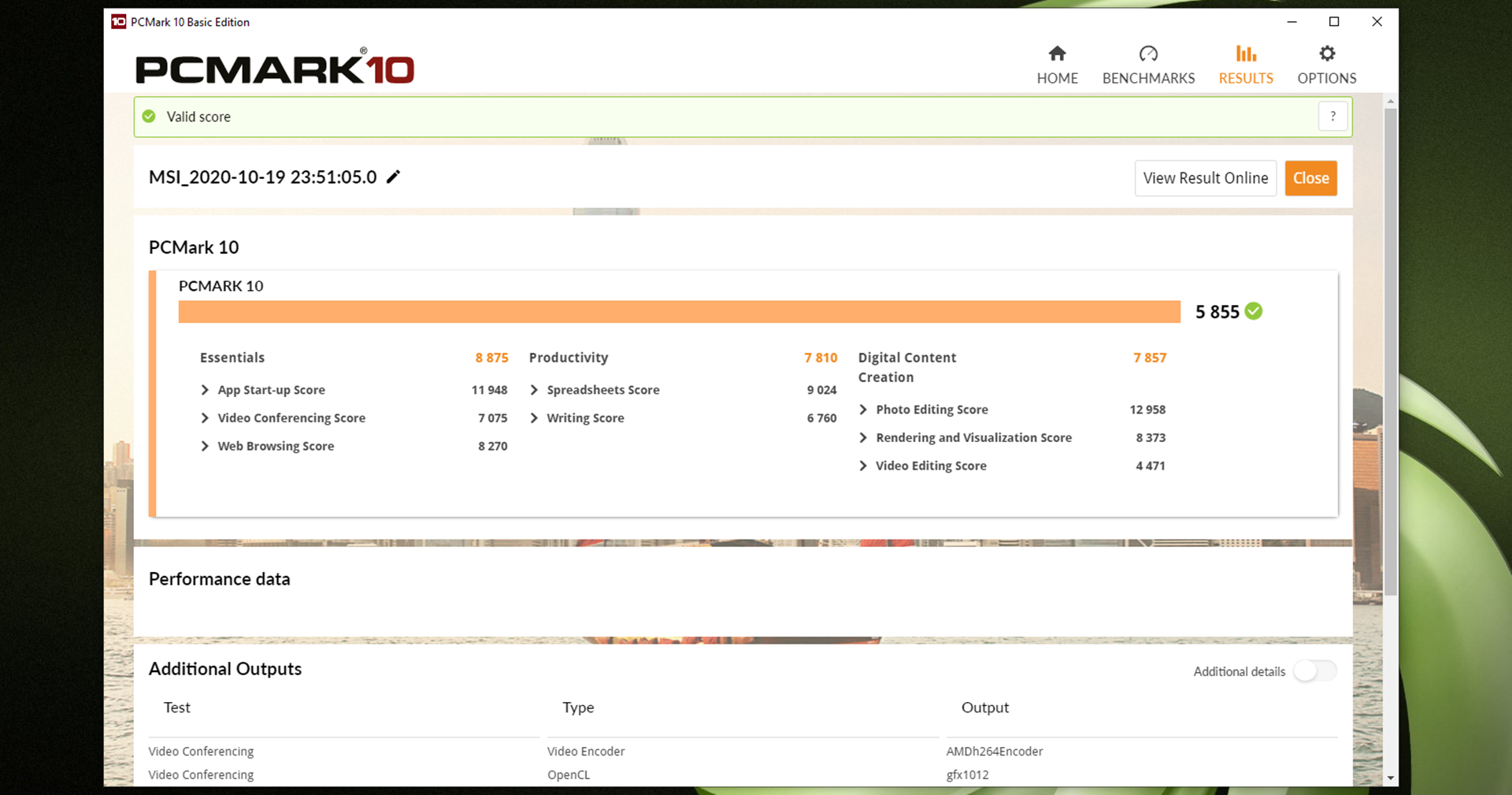Image resolution: width=1512 pixels, height=795 pixels.
Task: Click the PCMark 10 orange score bar
Action: tap(679, 311)
